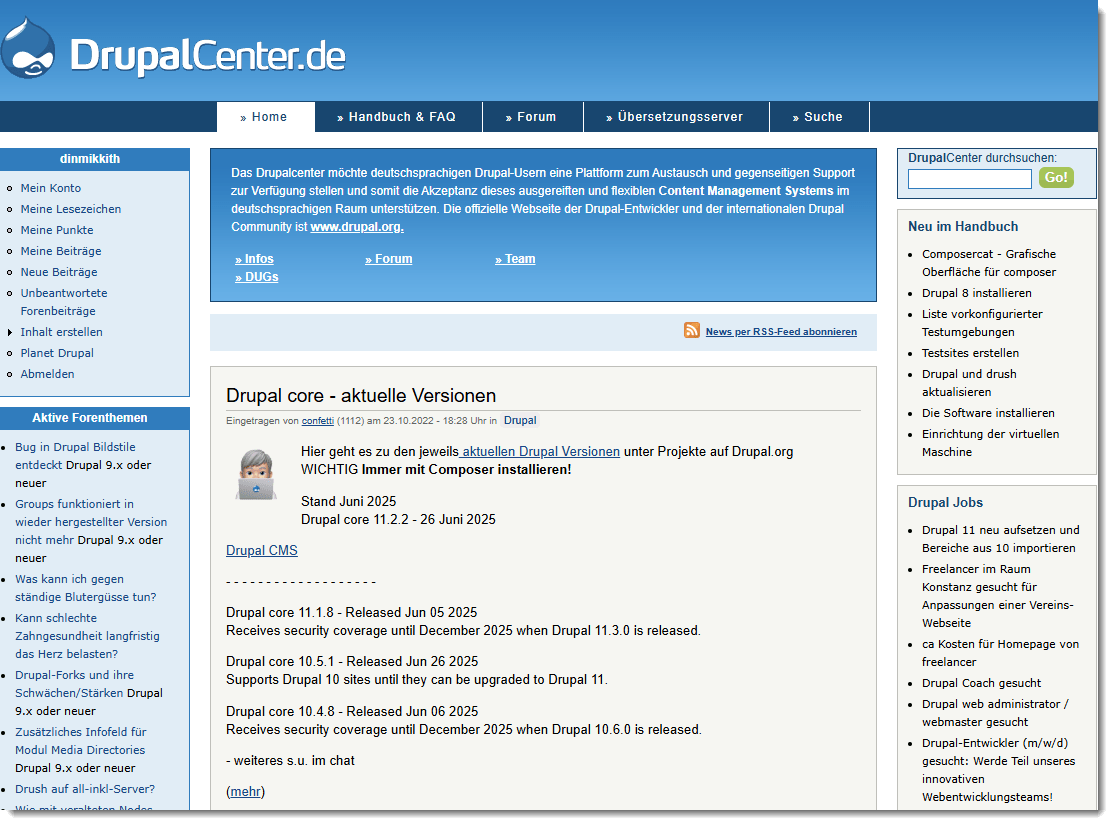Open Inhalt erstellen link
1113x825 pixels.
[x=61, y=332]
